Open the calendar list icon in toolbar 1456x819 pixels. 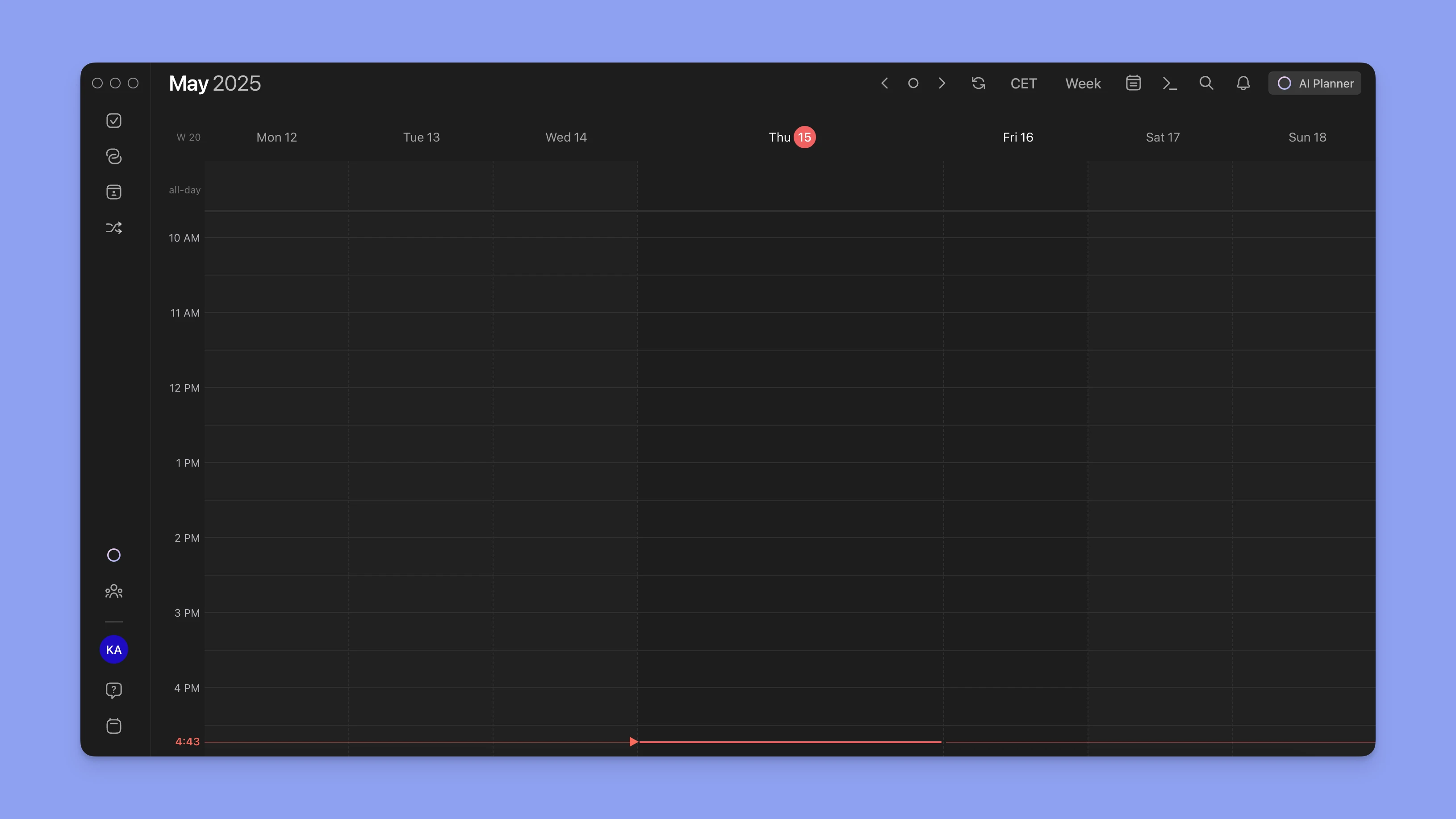1133,83
